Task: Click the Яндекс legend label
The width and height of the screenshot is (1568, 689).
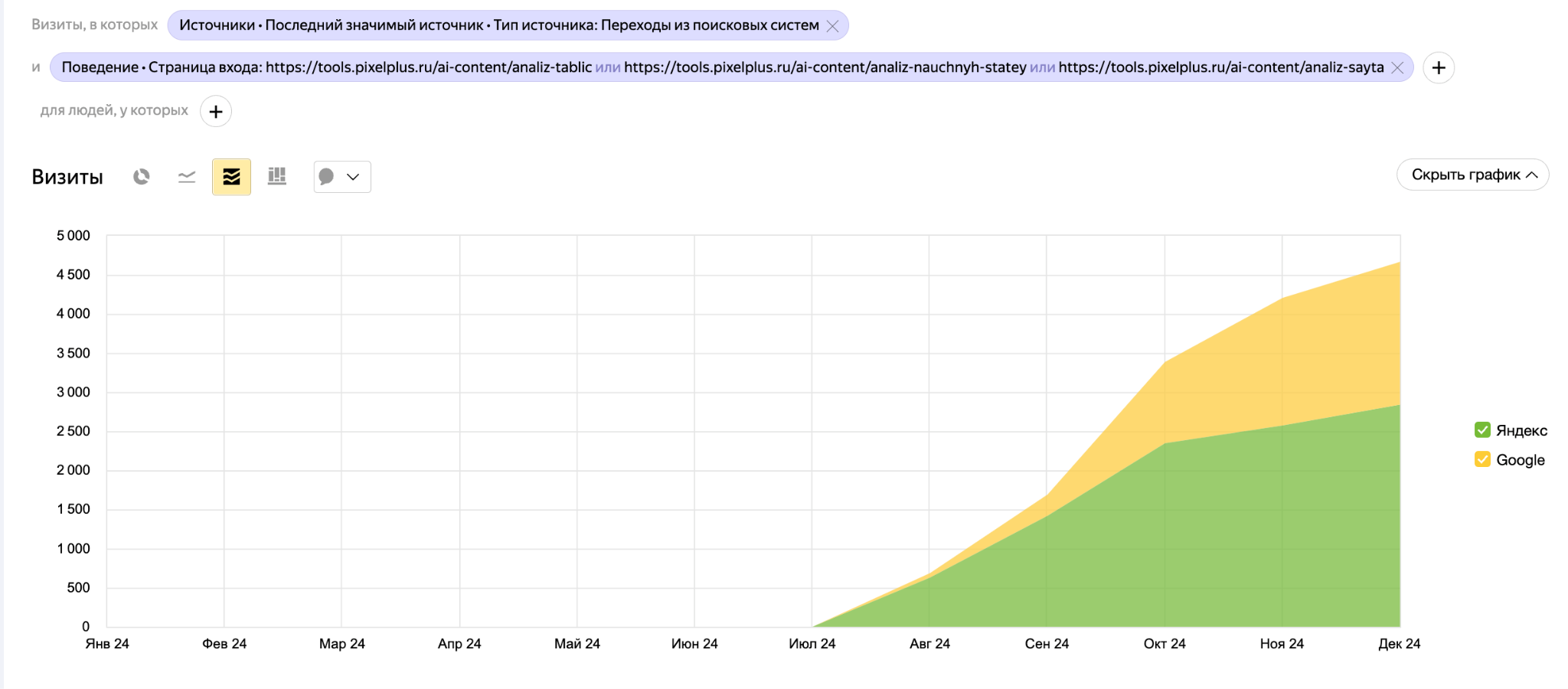Action: click(x=1522, y=430)
